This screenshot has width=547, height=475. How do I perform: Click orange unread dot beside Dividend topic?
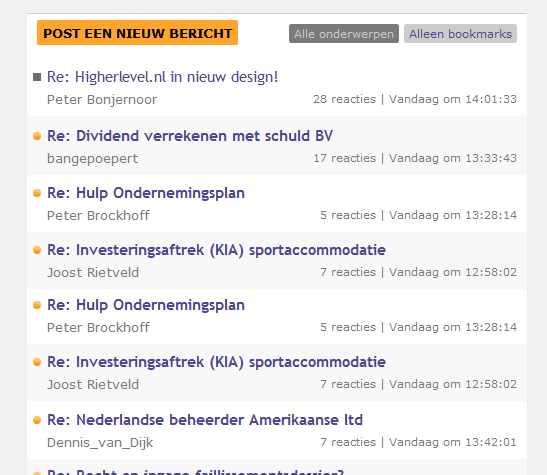pos(37,136)
